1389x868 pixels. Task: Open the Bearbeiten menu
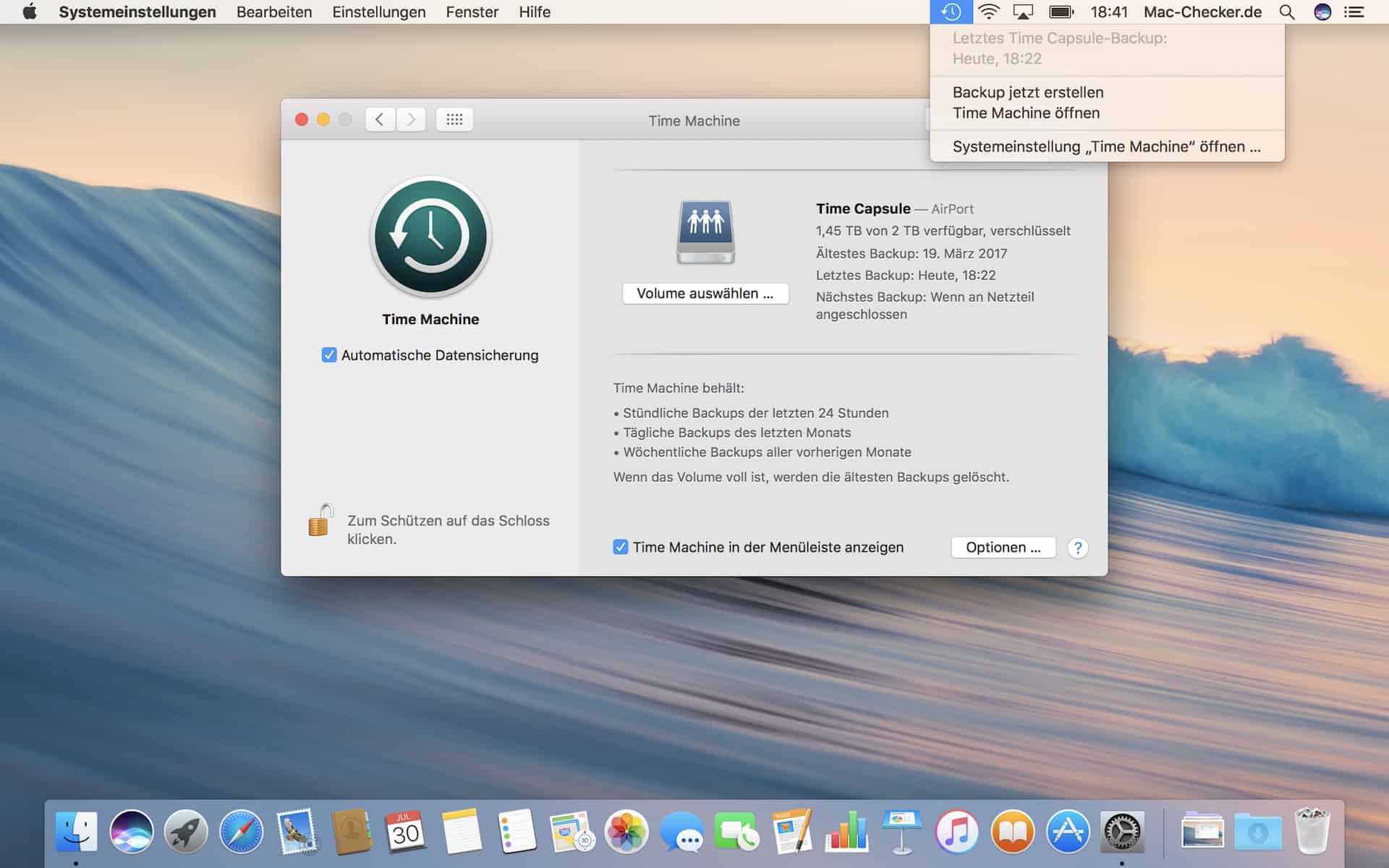(x=274, y=12)
